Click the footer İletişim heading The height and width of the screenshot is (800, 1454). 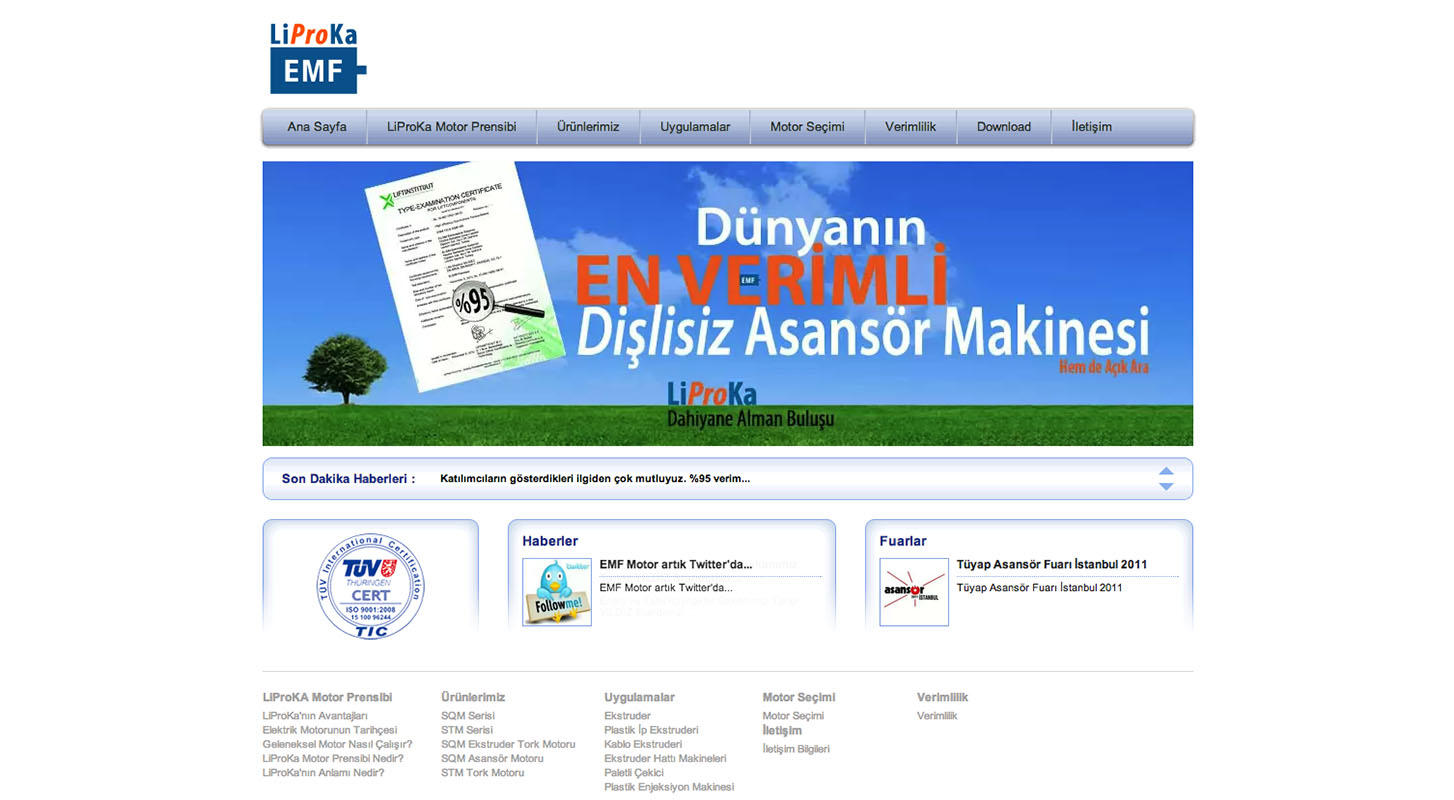pyautogui.click(x=782, y=731)
